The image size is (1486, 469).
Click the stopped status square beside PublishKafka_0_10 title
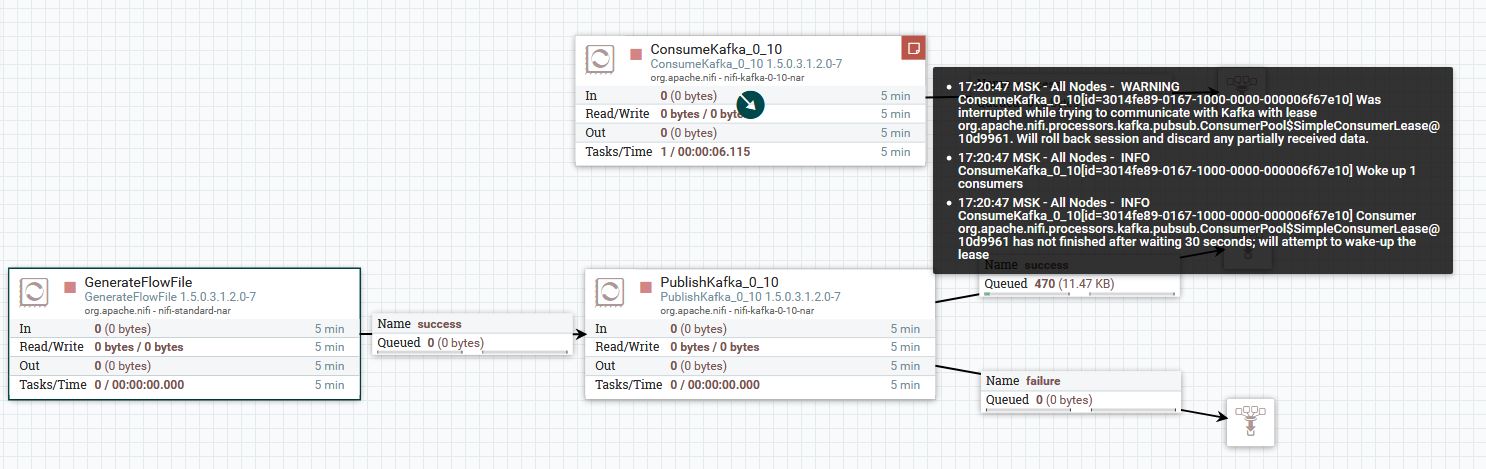pyautogui.click(x=646, y=287)
